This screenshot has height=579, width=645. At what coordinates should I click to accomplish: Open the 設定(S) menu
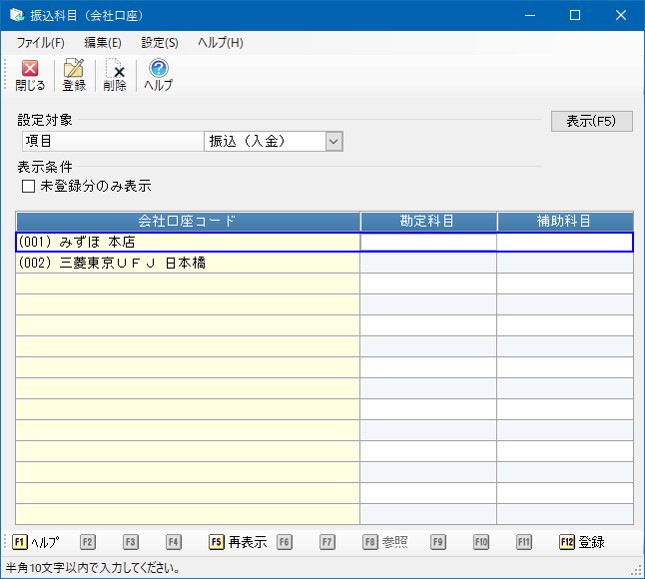(160, 43)
